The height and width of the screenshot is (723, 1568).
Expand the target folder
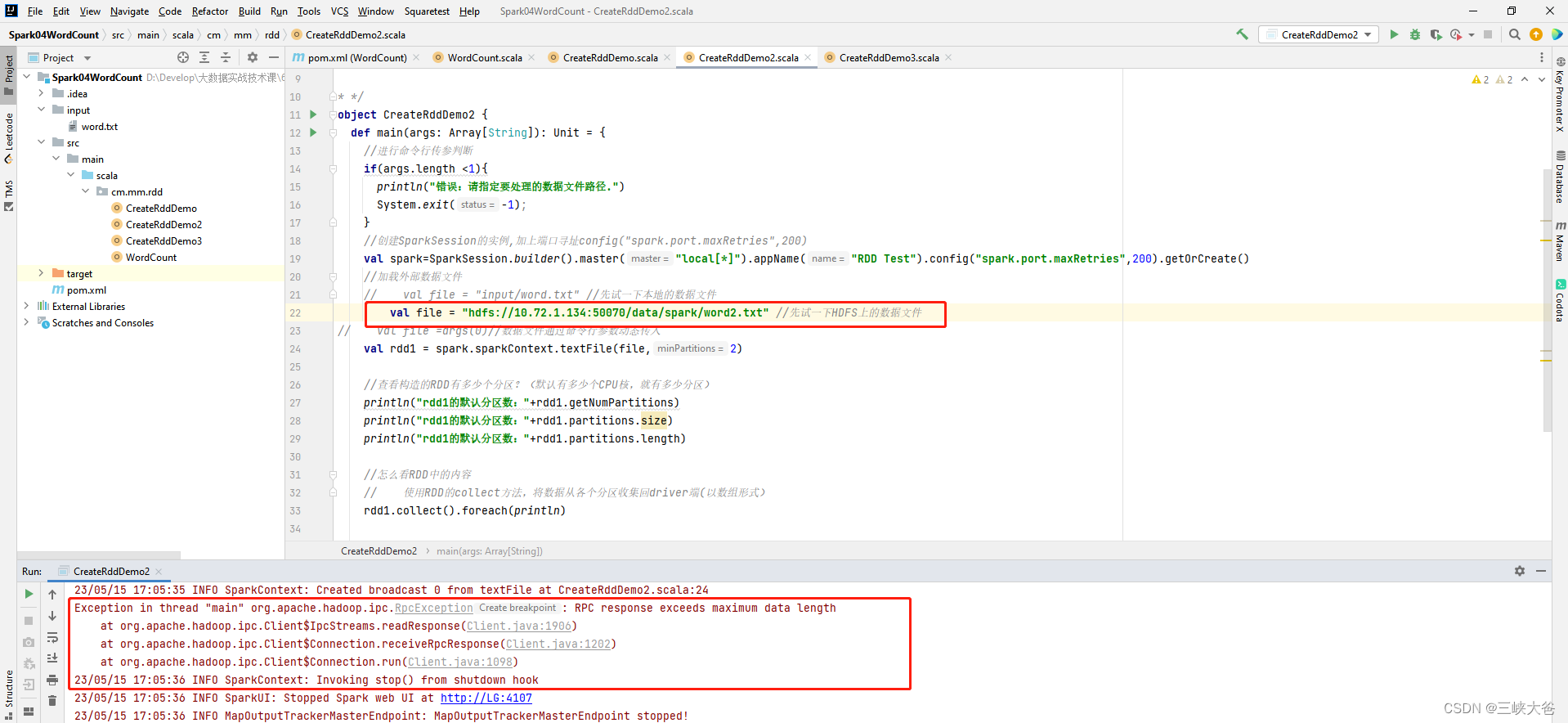[42, 273]
